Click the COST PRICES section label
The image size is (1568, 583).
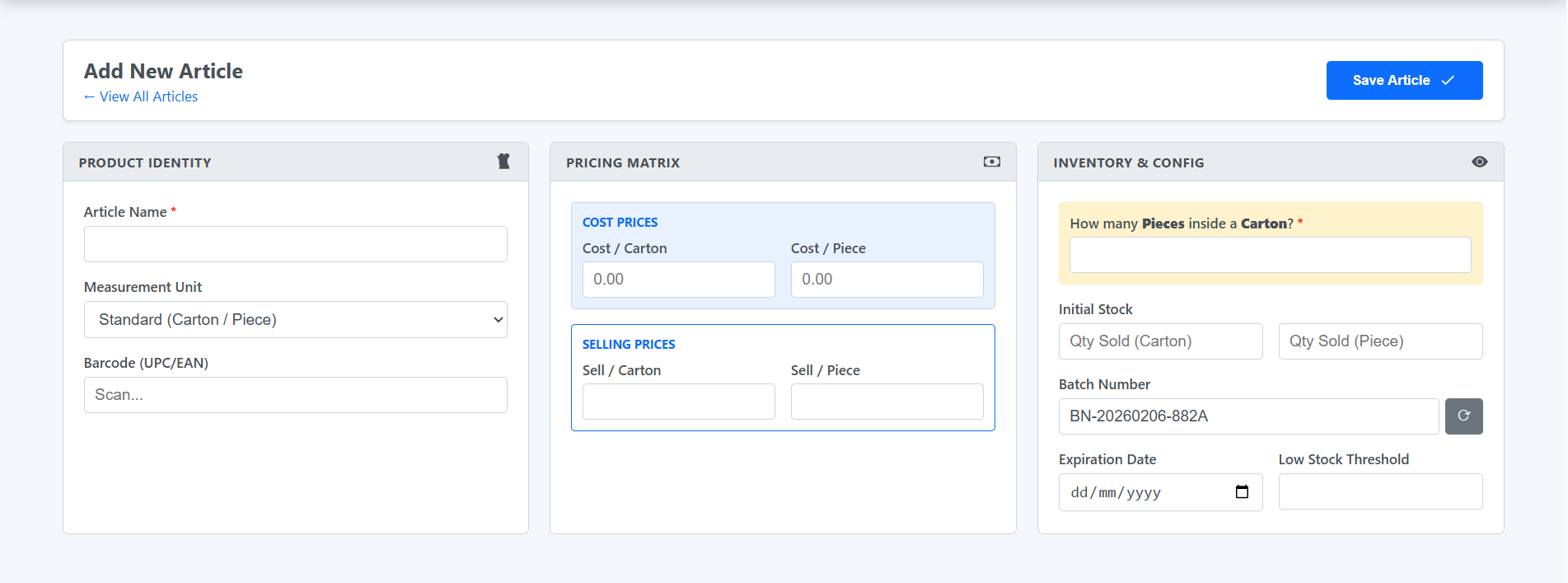pyautogui.click(x=620, y=223)
